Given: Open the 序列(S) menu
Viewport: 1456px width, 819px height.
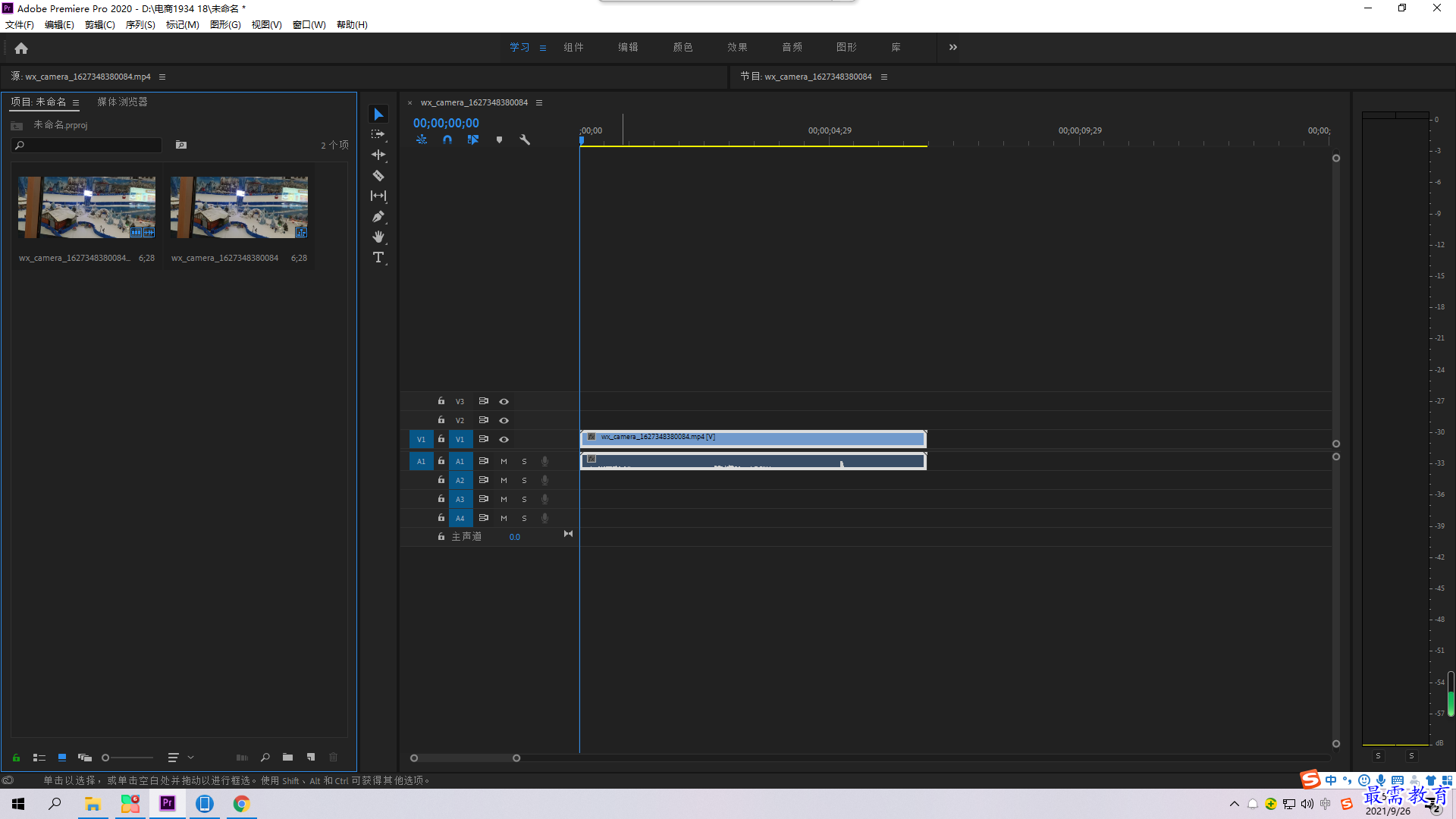Looking at the screenshot, I should [x=140, y=25].
